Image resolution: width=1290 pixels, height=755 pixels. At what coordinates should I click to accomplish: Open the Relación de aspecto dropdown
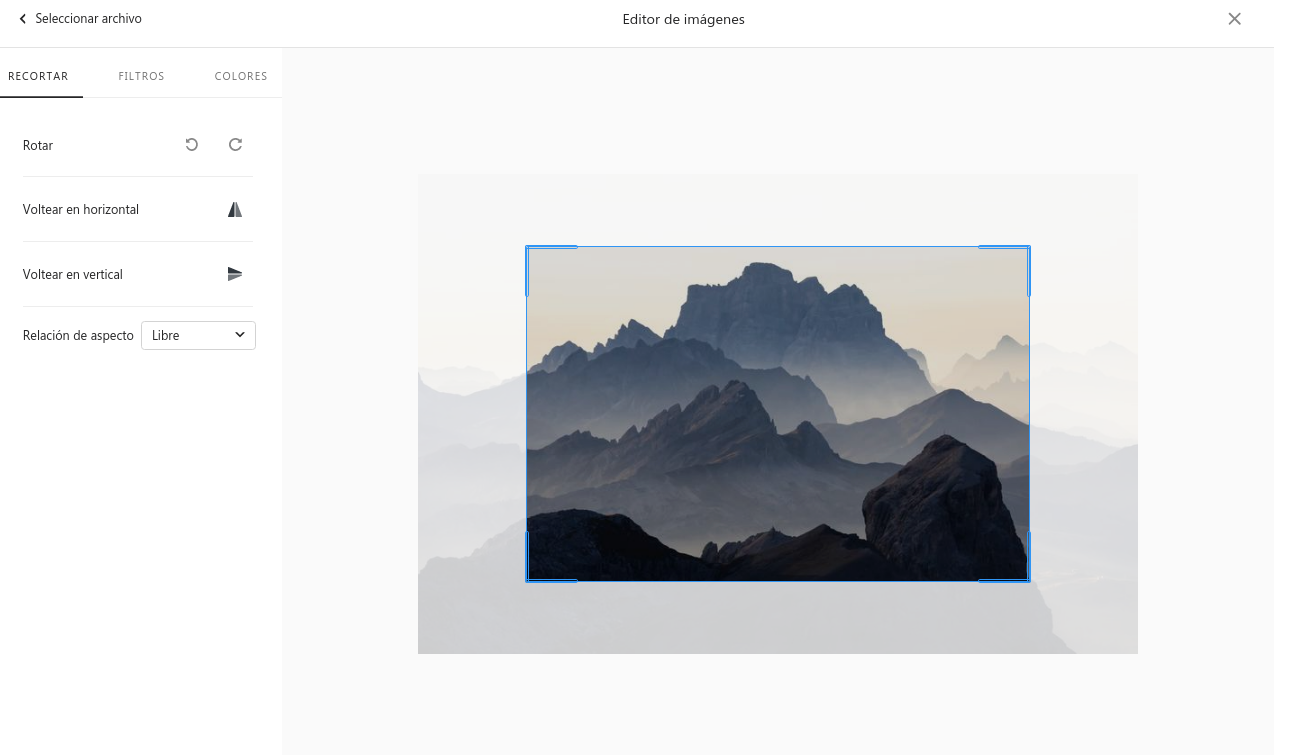[x=198, y=336]
